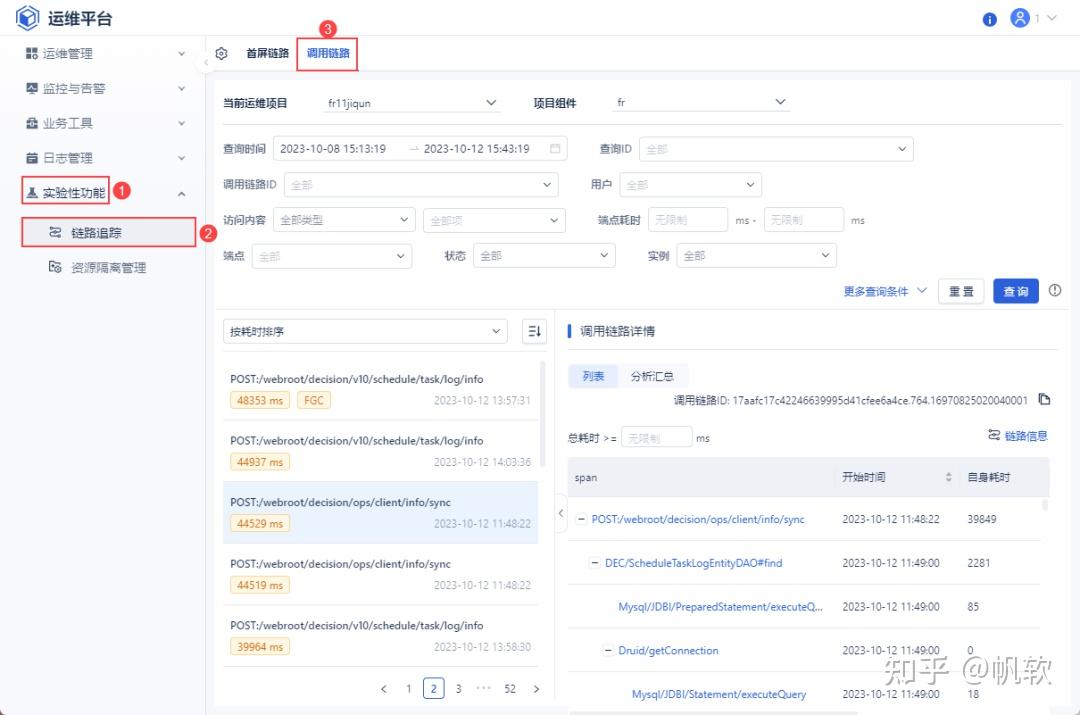The height and width of the screenshot is (715, 1080).
Task: Collapse DEC/ScheduleTaskLogEntityDAO#find span
Action: point(594,563)
